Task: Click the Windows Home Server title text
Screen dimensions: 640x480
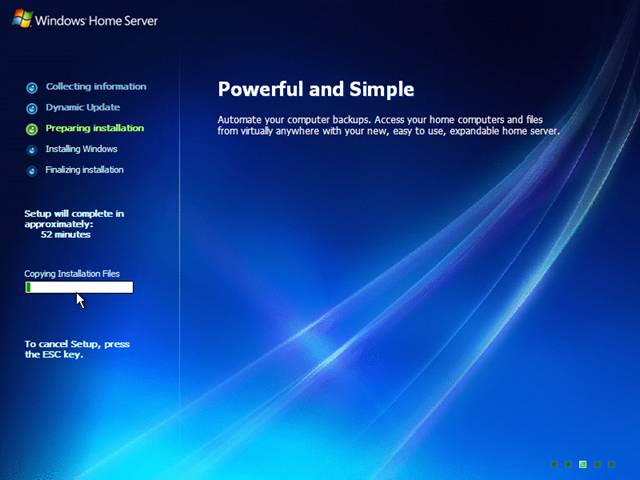Action: 96,21
